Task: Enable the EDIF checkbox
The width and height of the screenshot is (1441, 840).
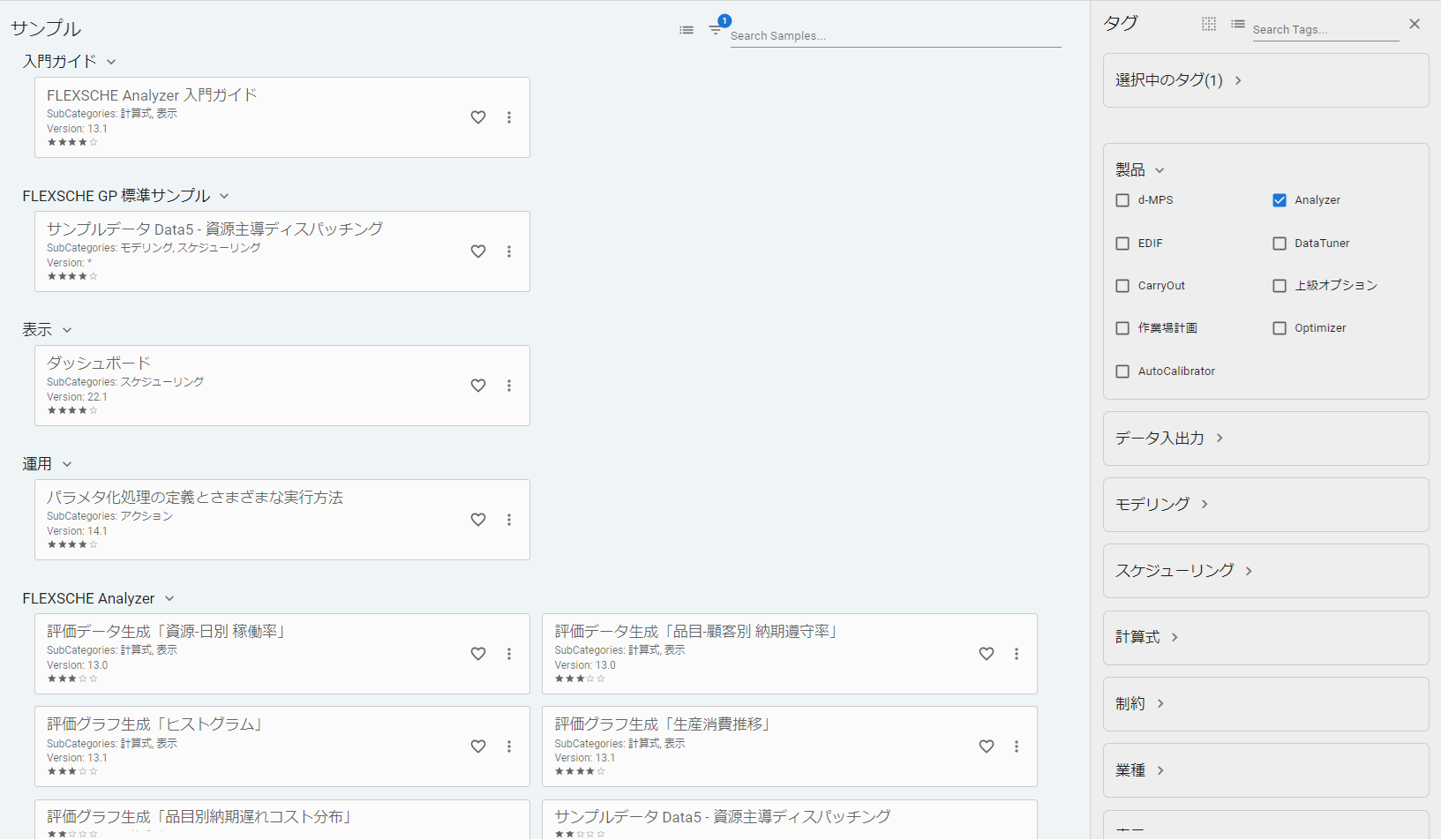Action: pyautogui.click(x=1122, y=244)
